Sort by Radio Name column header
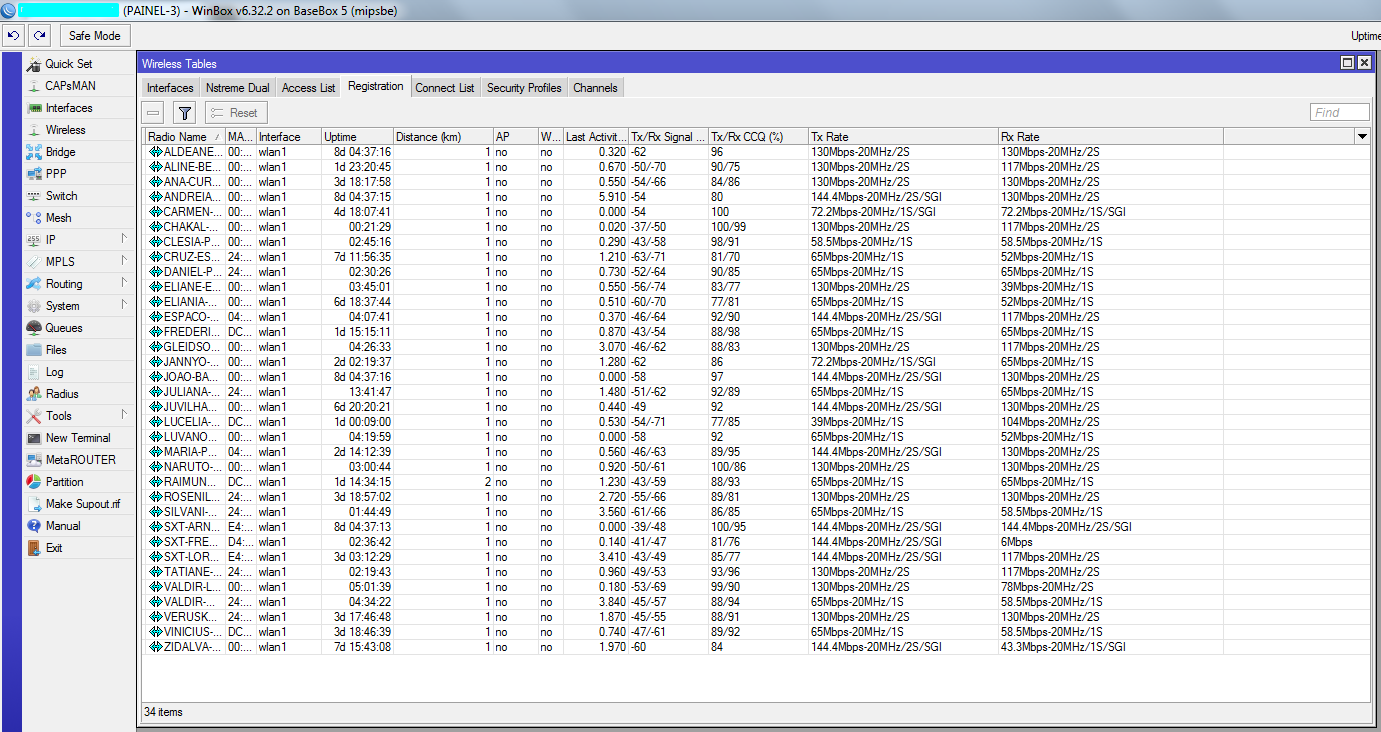Viewport: 1381px width, 732px height. click(x=184, y=137)
